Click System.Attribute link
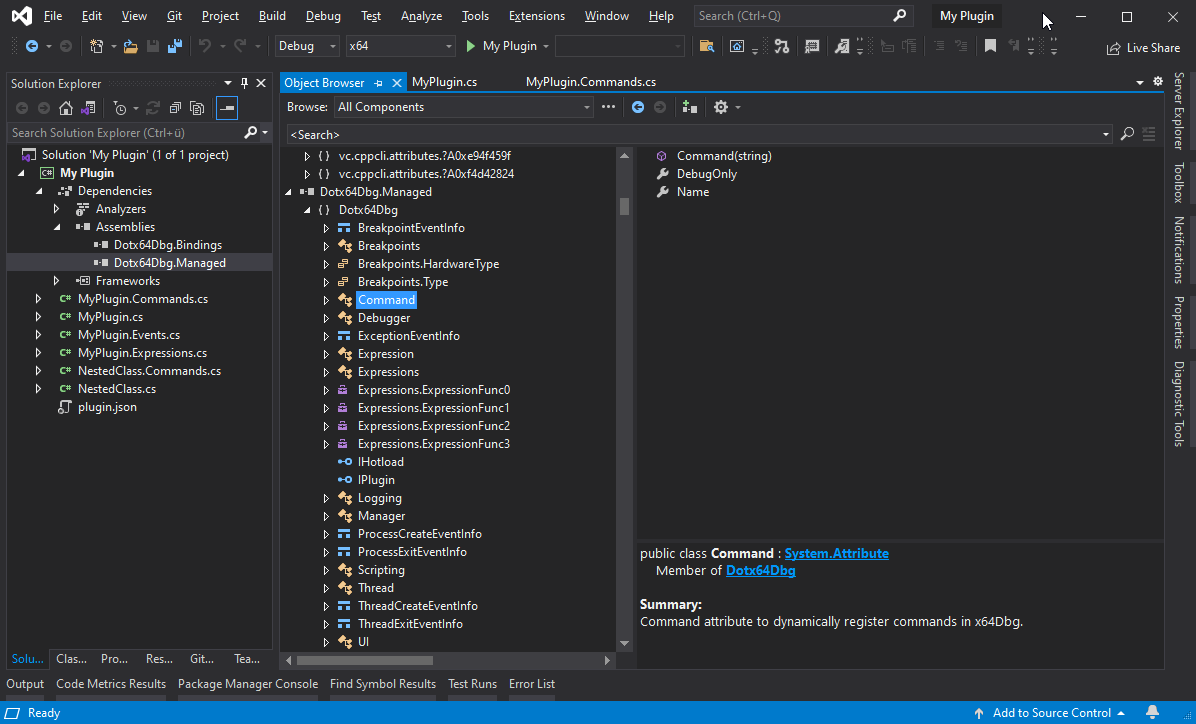1196x724 pixels. pos(837,554)
